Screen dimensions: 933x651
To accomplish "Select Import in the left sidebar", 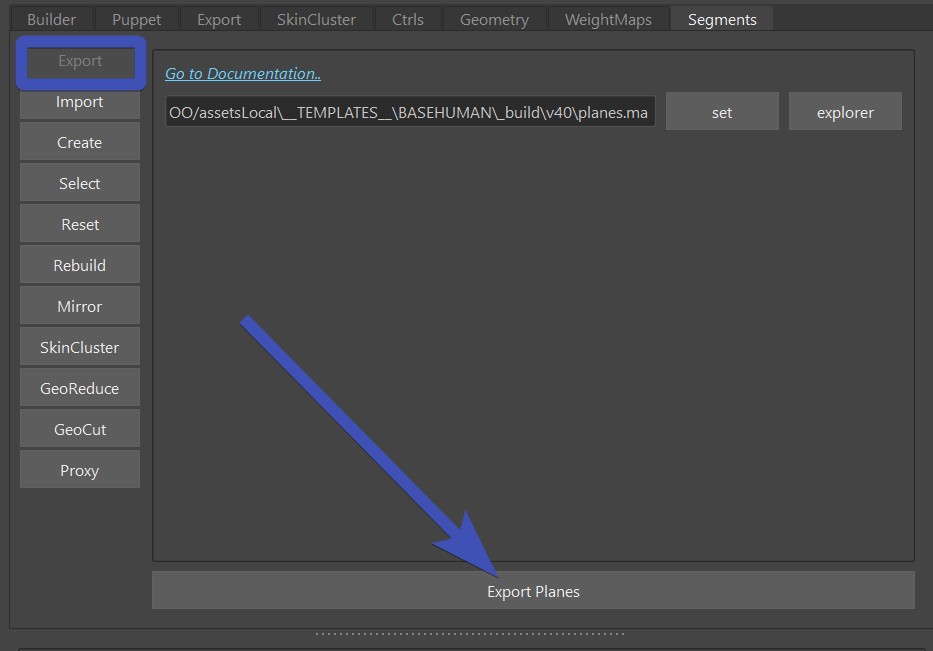I will 80,102.
